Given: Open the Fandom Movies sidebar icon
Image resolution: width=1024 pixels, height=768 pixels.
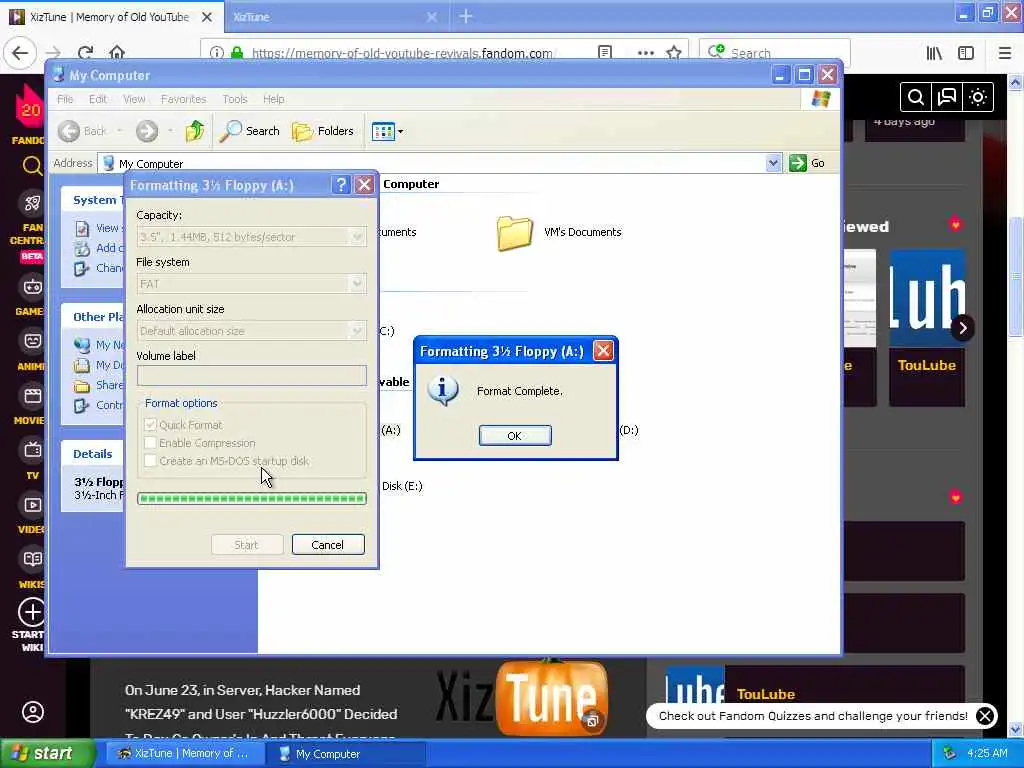Looking at the screenshot, I should [x=32, y=396].
